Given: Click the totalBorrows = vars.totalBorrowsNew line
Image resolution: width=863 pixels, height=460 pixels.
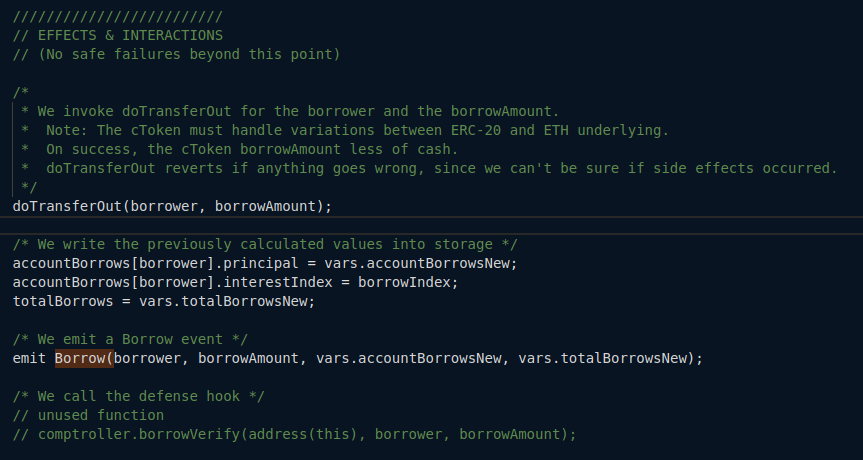Looking at the screenshot, I should click(164, 302).
